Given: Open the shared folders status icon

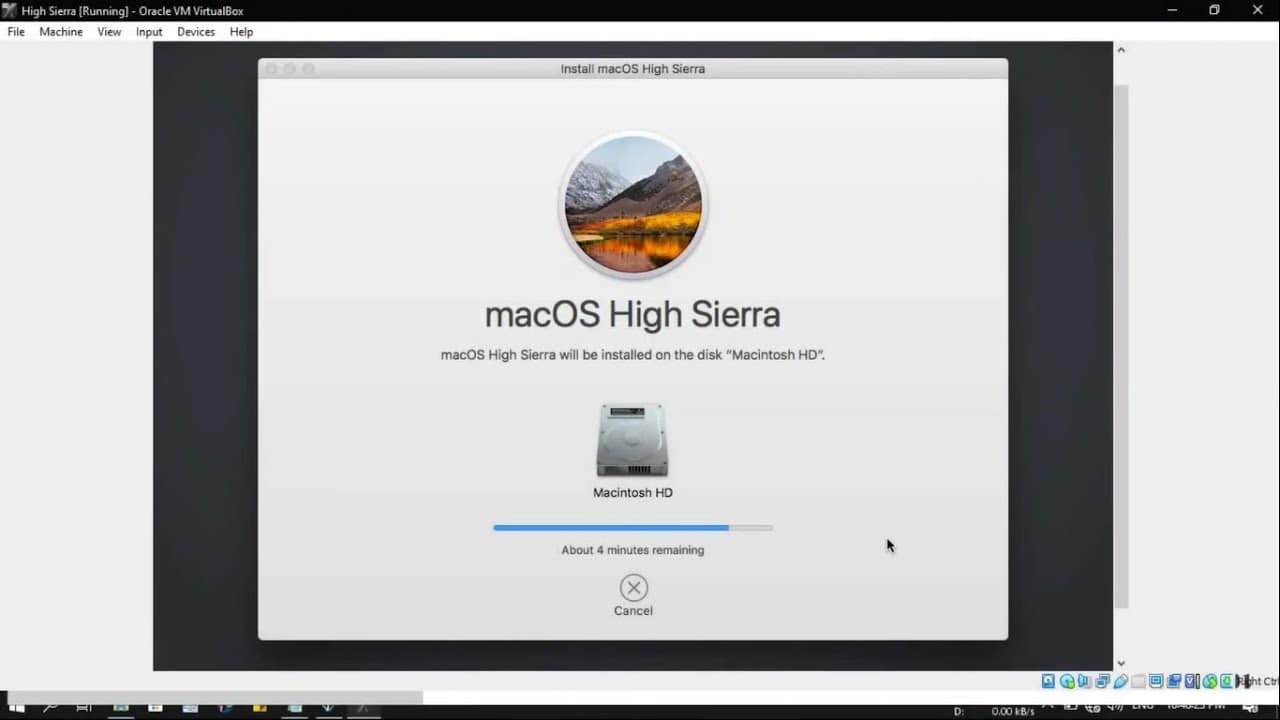Looking at the screenshot, I should click(1139, 681).
